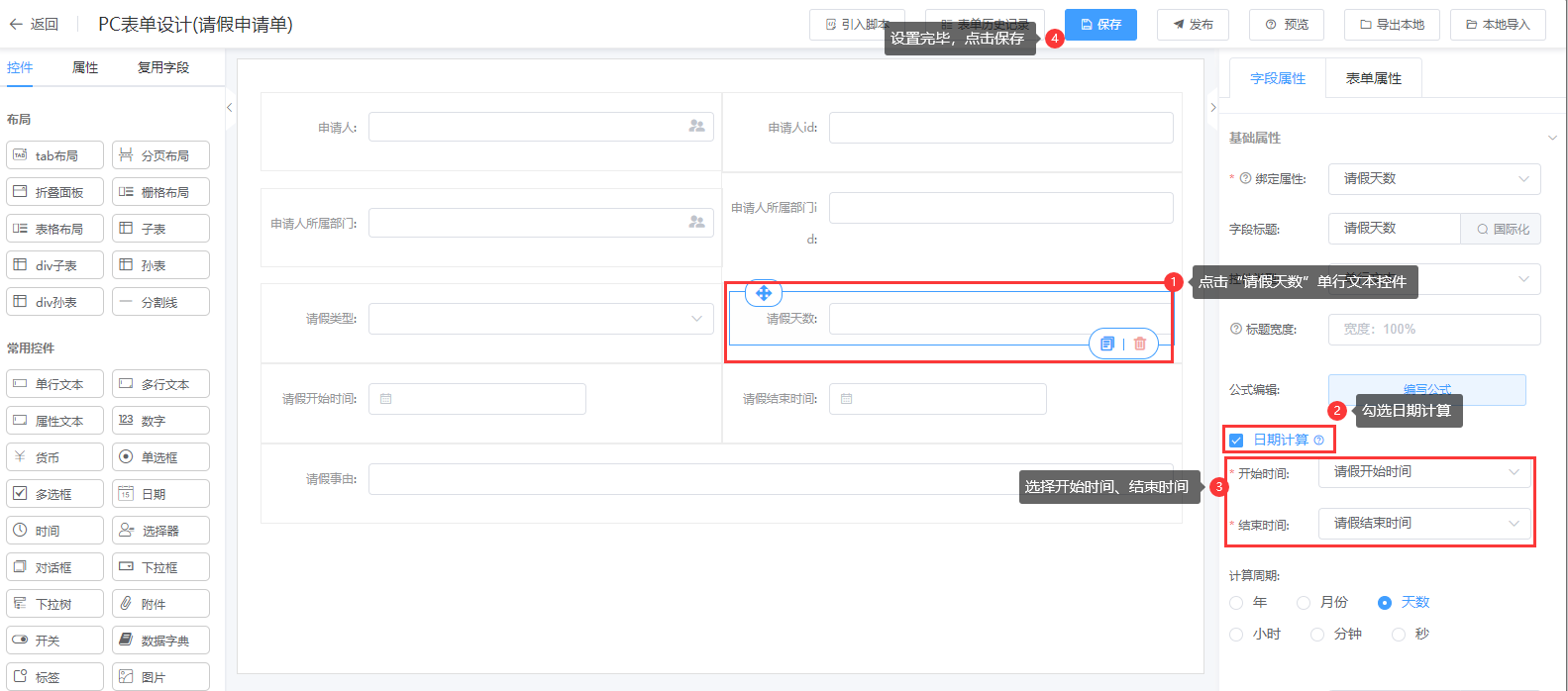Click the 标题宽度 input field
Viewport: 1568px width, 691px height.
click(1434, 330)
